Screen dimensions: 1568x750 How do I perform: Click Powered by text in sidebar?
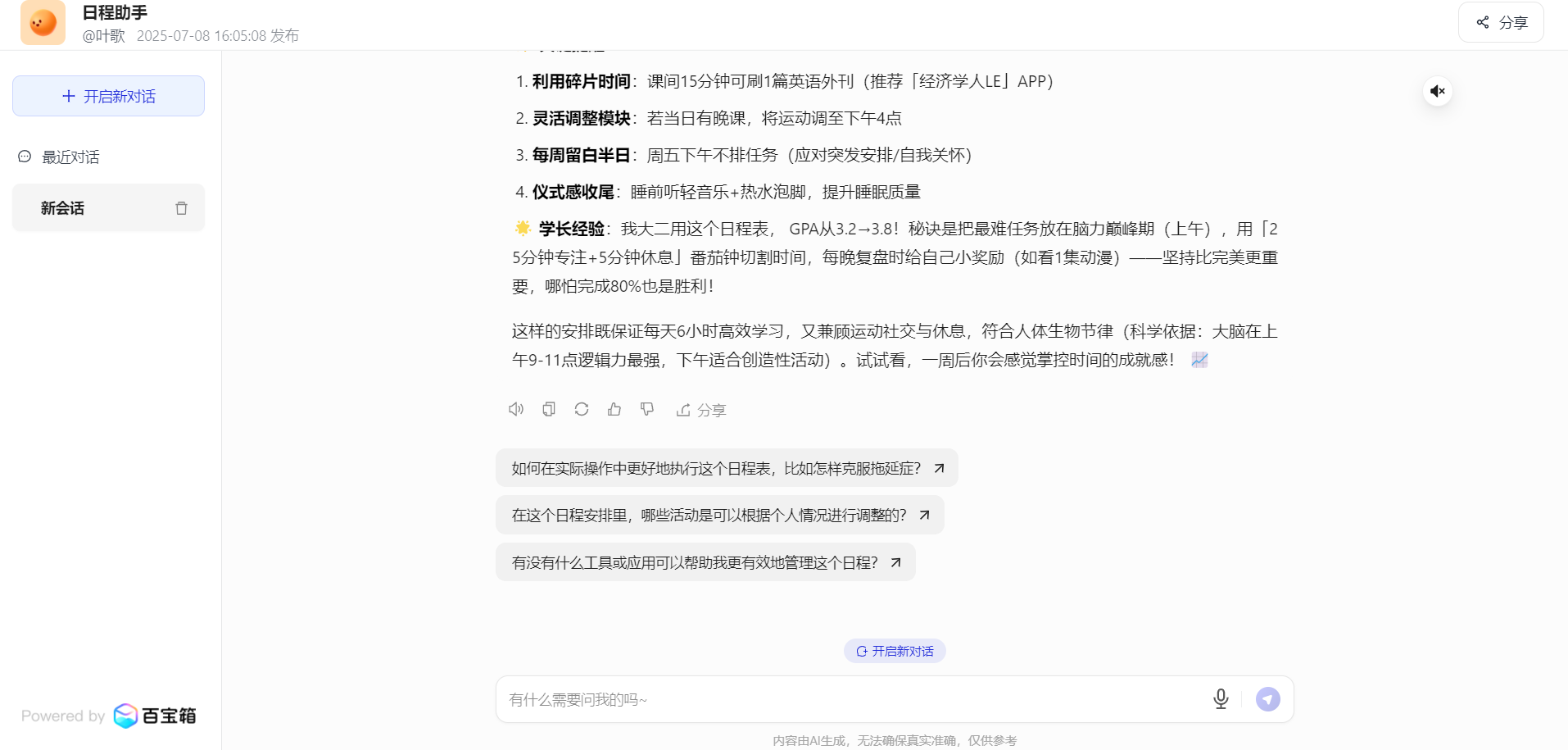tap(63, 716)
